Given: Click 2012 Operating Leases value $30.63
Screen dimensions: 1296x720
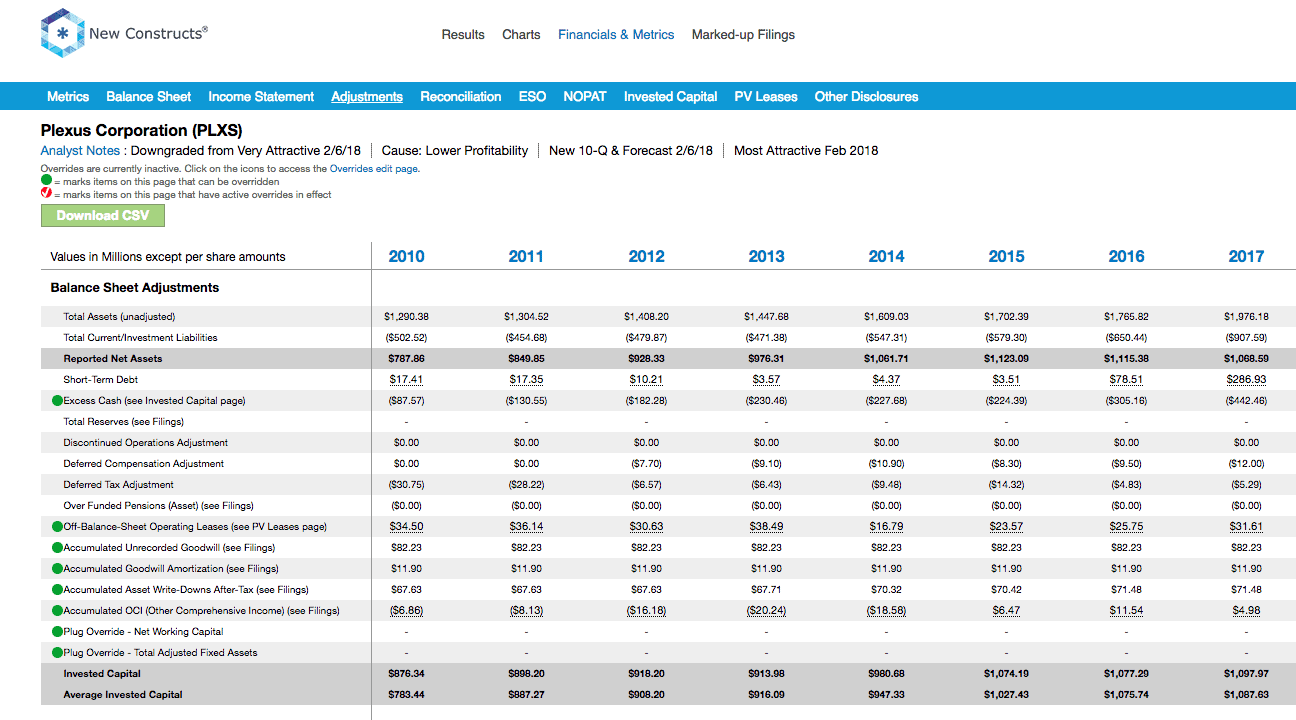Looking at the screenshot, I should click(646, 527).
